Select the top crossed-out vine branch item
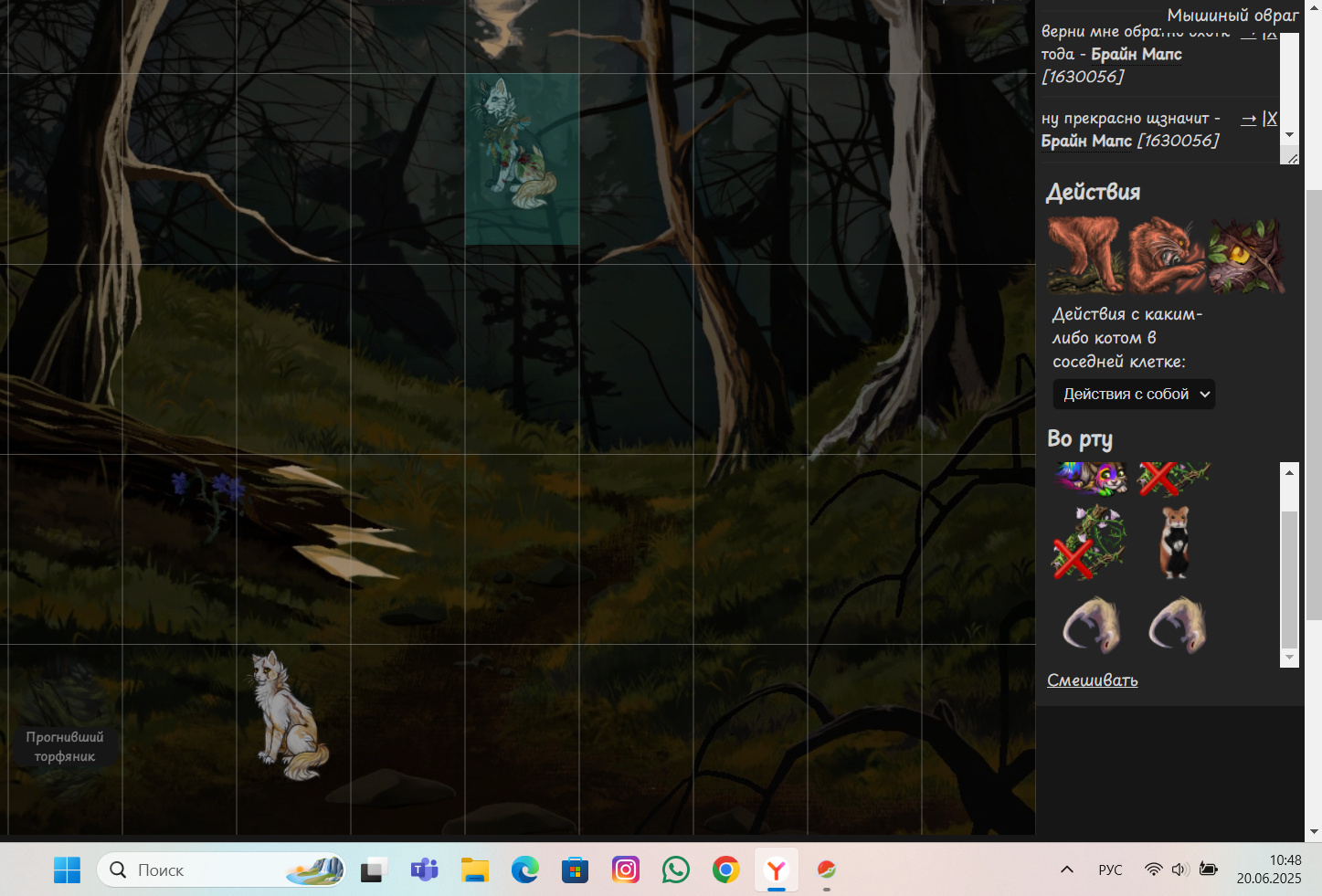This screenshot has width=1322, height=896. 1174,478
